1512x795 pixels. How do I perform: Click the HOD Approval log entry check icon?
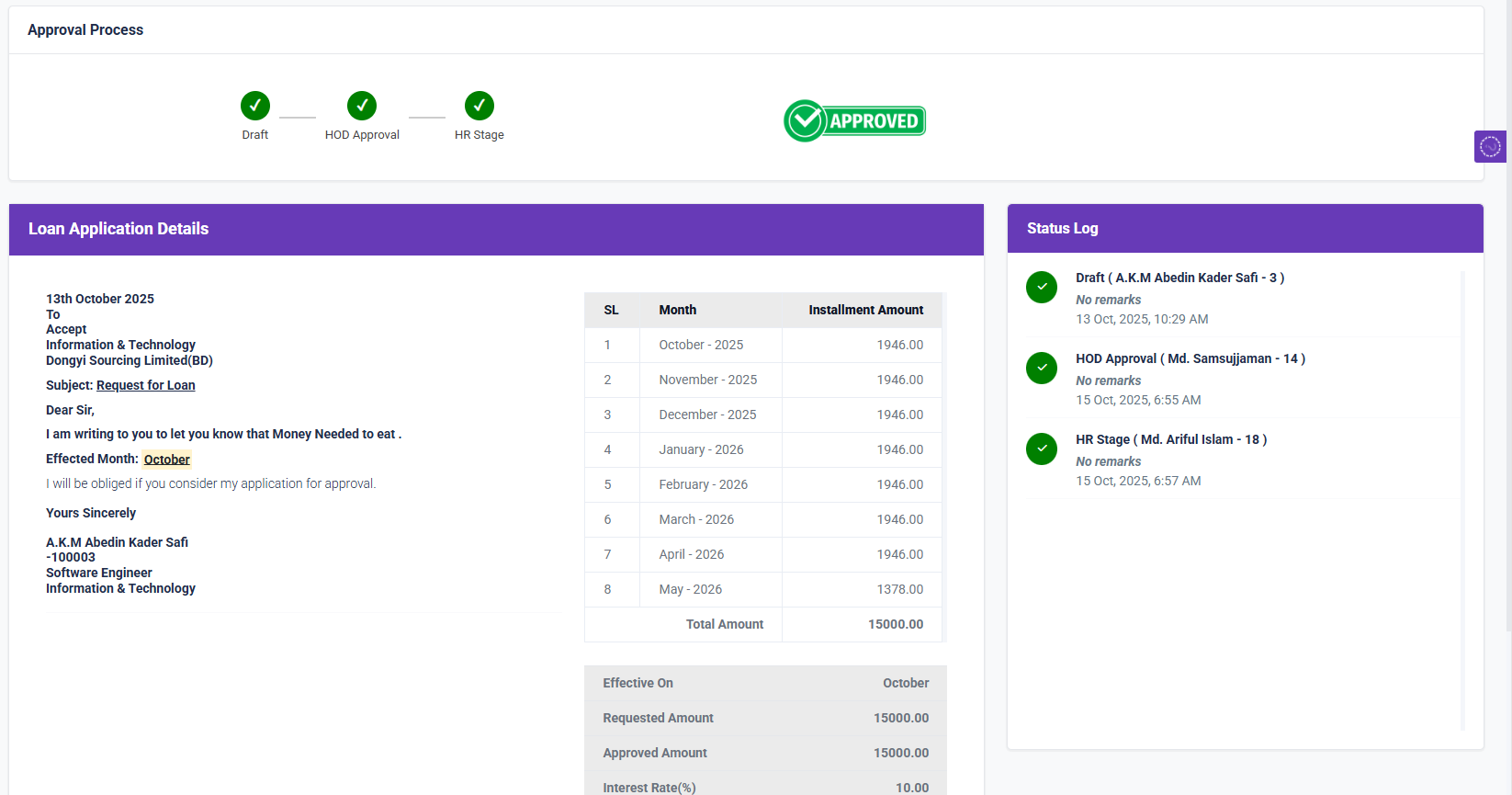coord(1042,368)
